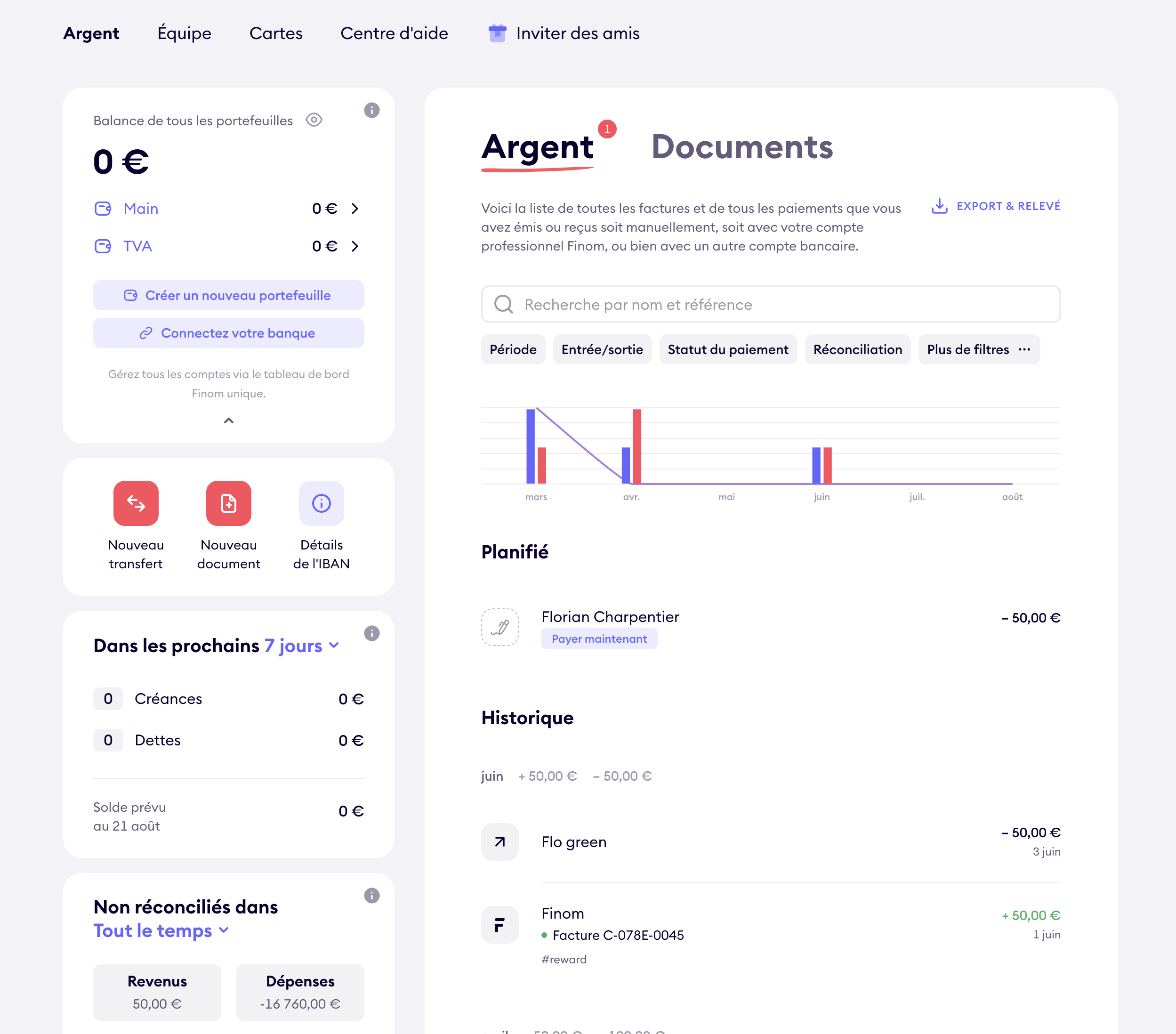Click the Créances row
Image resolution: width=1176 pixels, height=1034 pixels.
(228, 699)
